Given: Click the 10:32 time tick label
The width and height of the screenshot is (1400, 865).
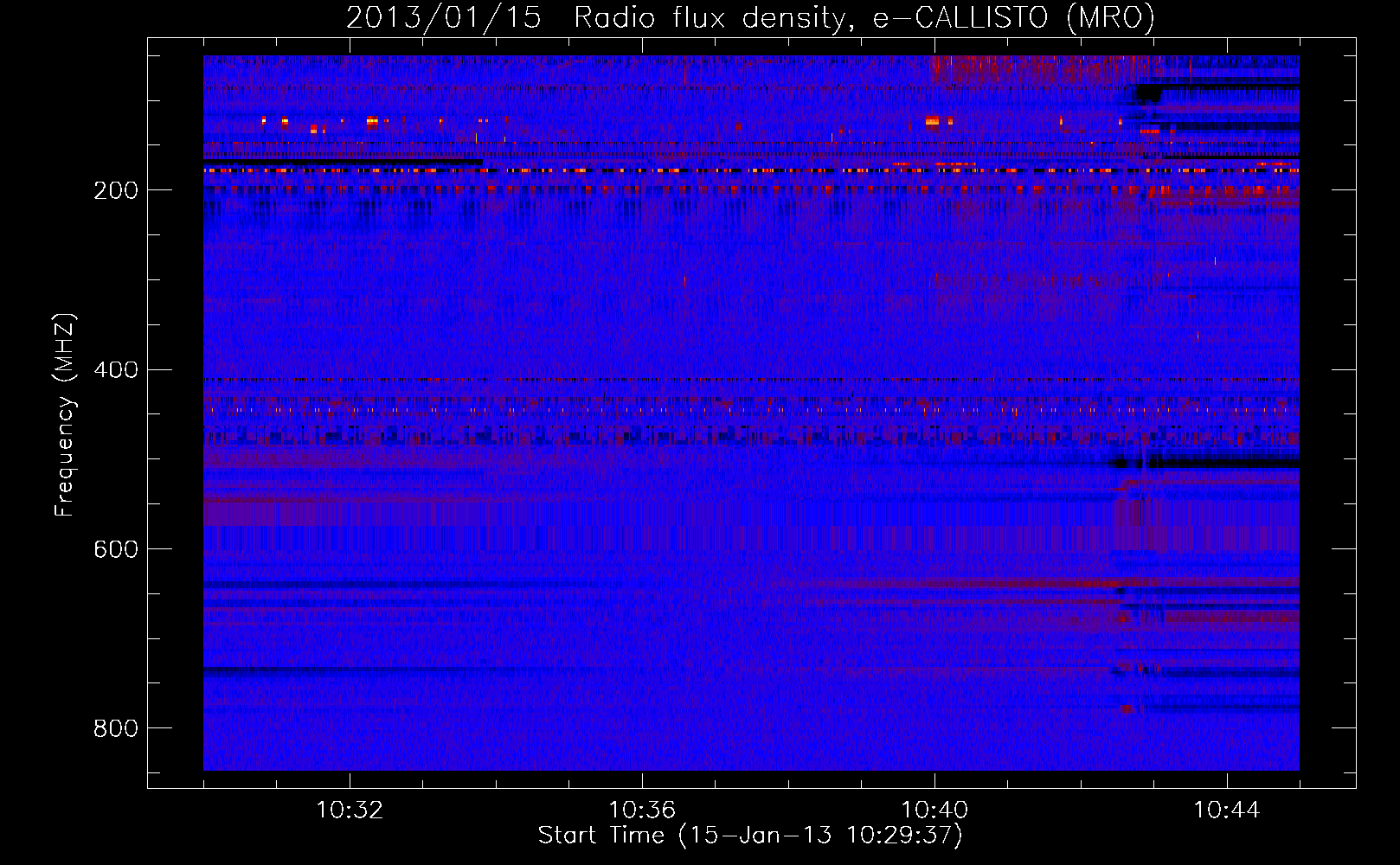Looking at the screenshot, I should coord(350,811).
